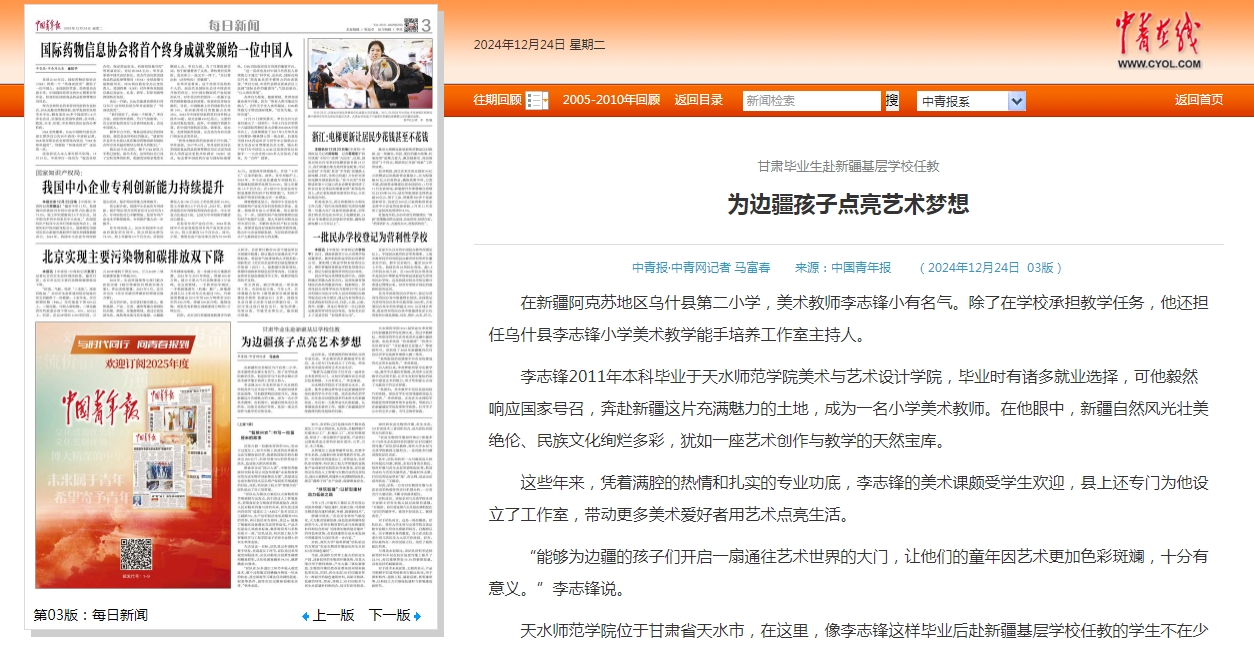The image size is (1254, 649).
Task: Click the 往期回顾 text label
Action: (x=497, y=100)
